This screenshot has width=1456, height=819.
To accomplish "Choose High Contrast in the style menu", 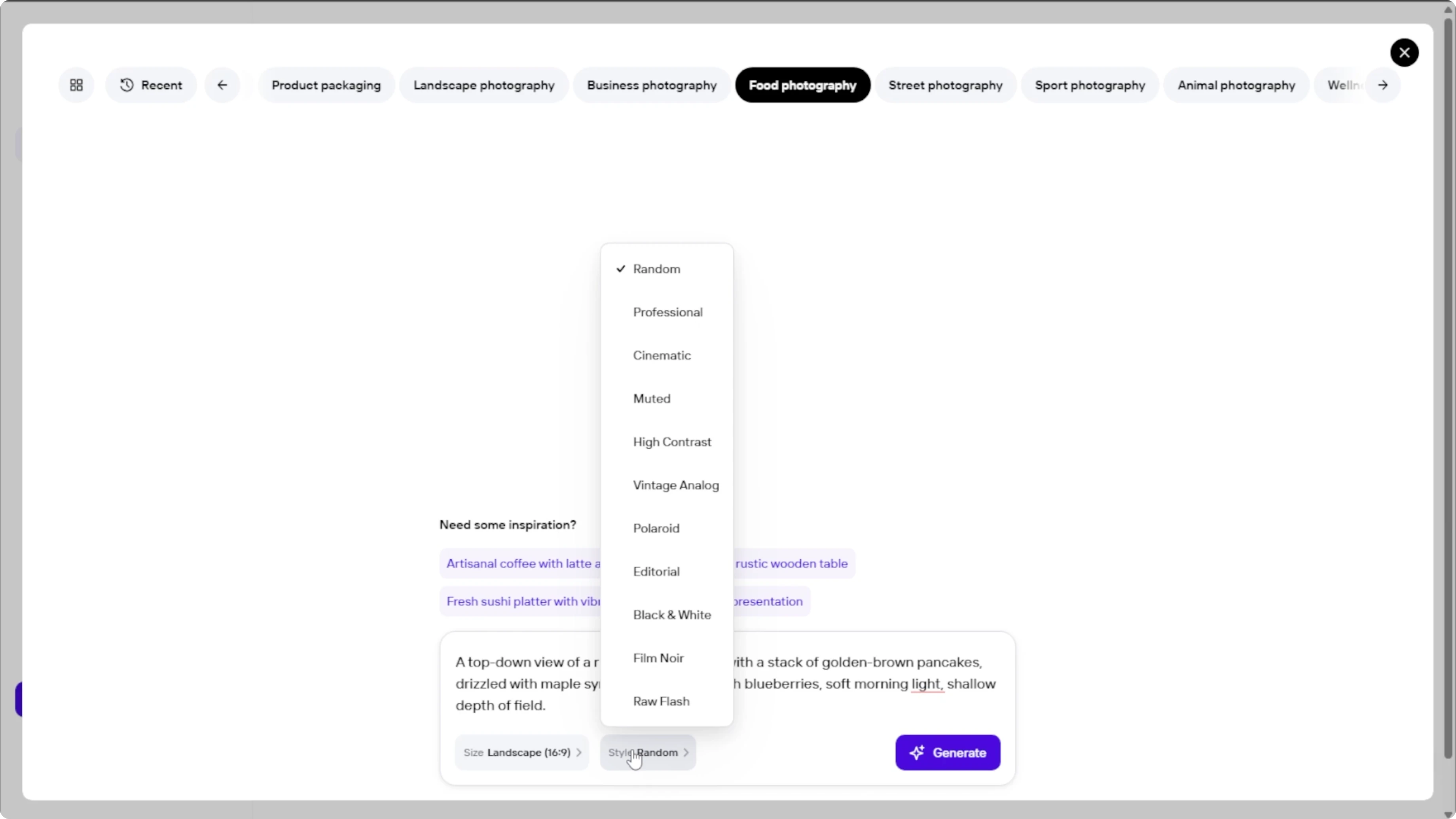I will point(667,442).
